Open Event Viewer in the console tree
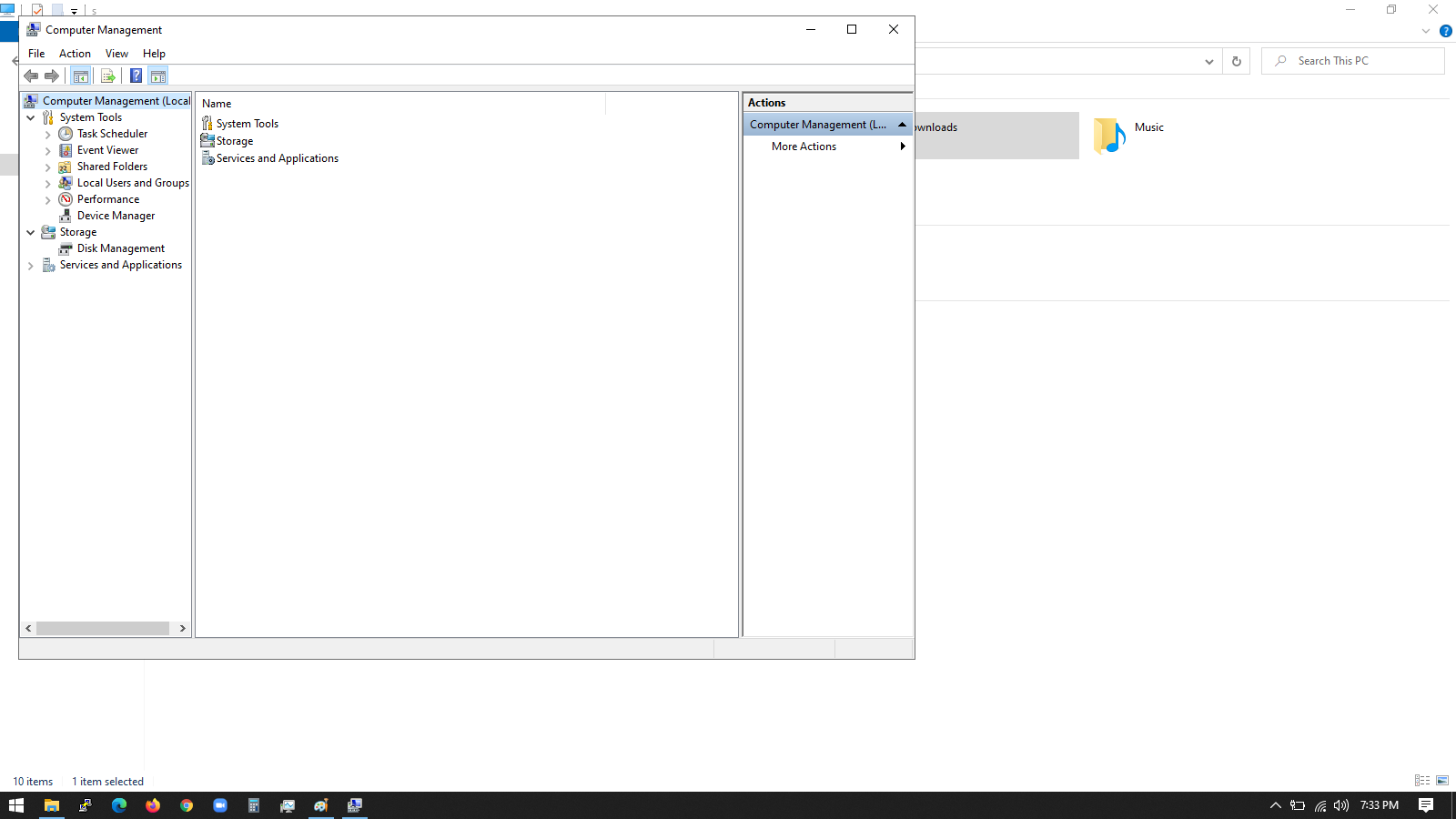1456x819 pixels. coord(107,149)
